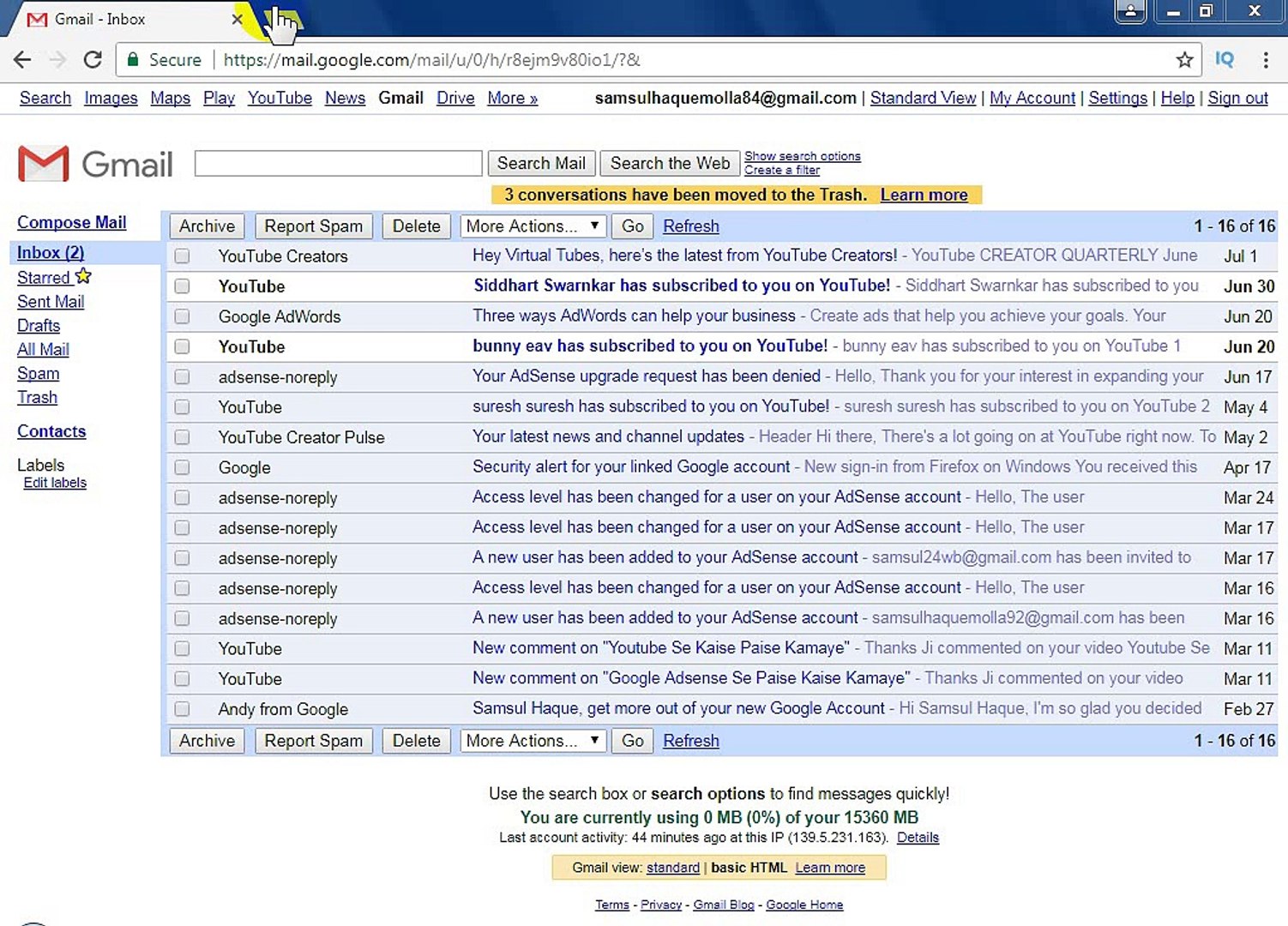Select the Siddhart Swarnkar subscription email checkbox
This screenshot has width=1288, height=926.
coord(182,286)
